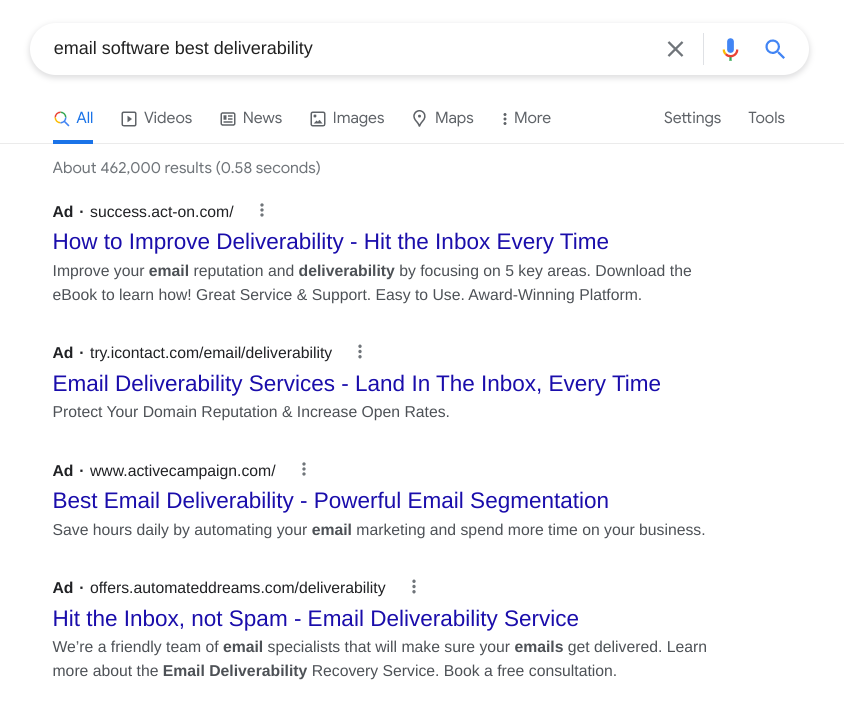844x710 pixels.
Task: Open "Email Deliverability Services" ad link
Action: (x=356, y=384)
